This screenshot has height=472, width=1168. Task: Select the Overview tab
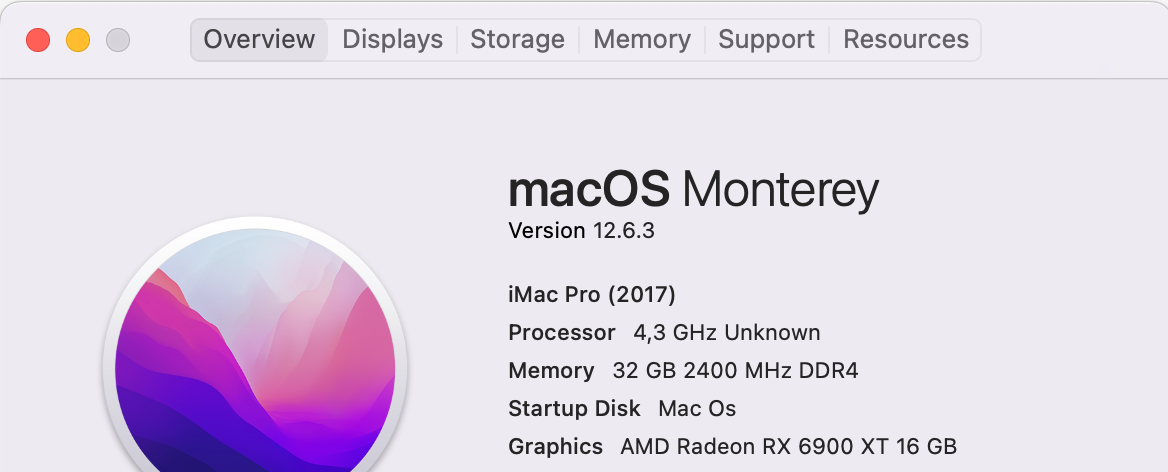point(259,40)
